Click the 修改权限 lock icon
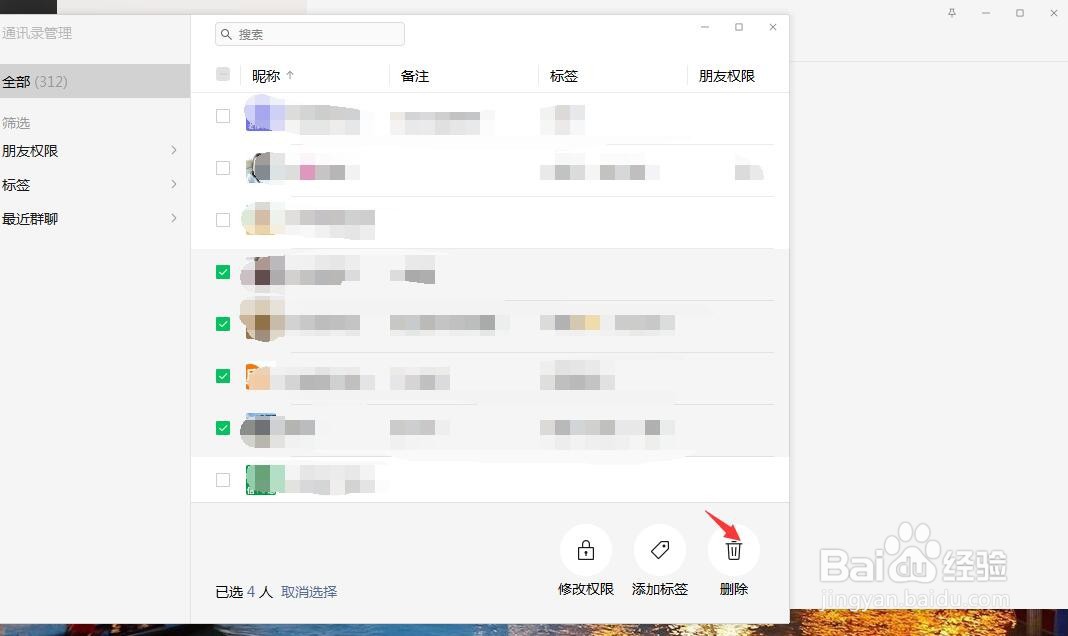1068x636 pixels. point(585,549)
